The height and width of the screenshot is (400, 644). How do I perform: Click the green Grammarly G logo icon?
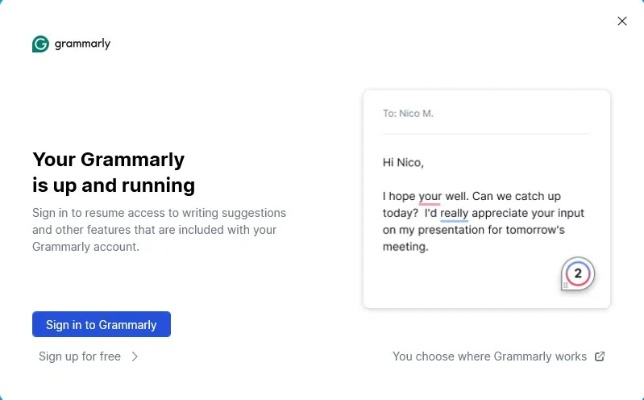pos(40,44)
